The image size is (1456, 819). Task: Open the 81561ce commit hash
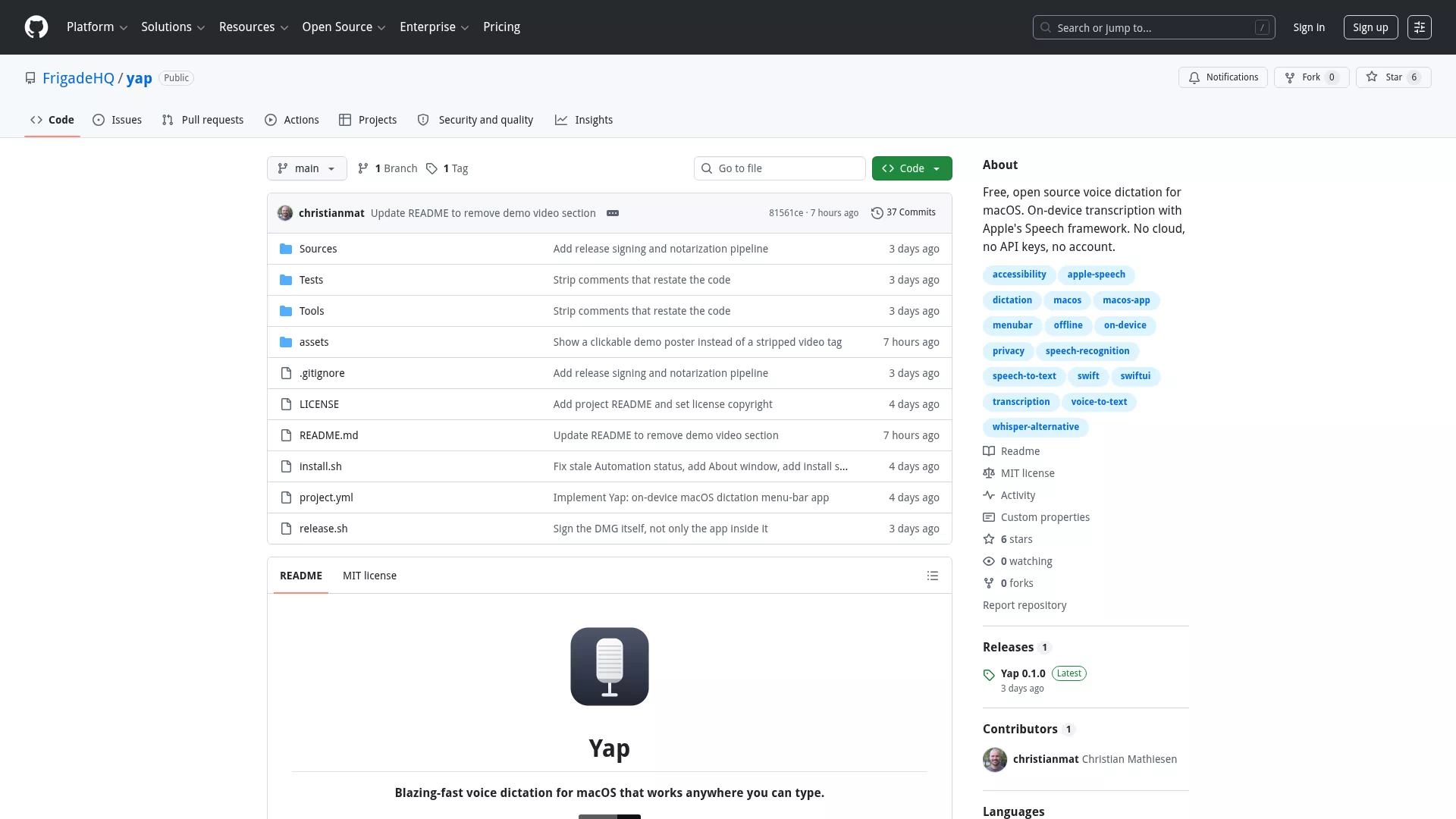click(786, 213)
